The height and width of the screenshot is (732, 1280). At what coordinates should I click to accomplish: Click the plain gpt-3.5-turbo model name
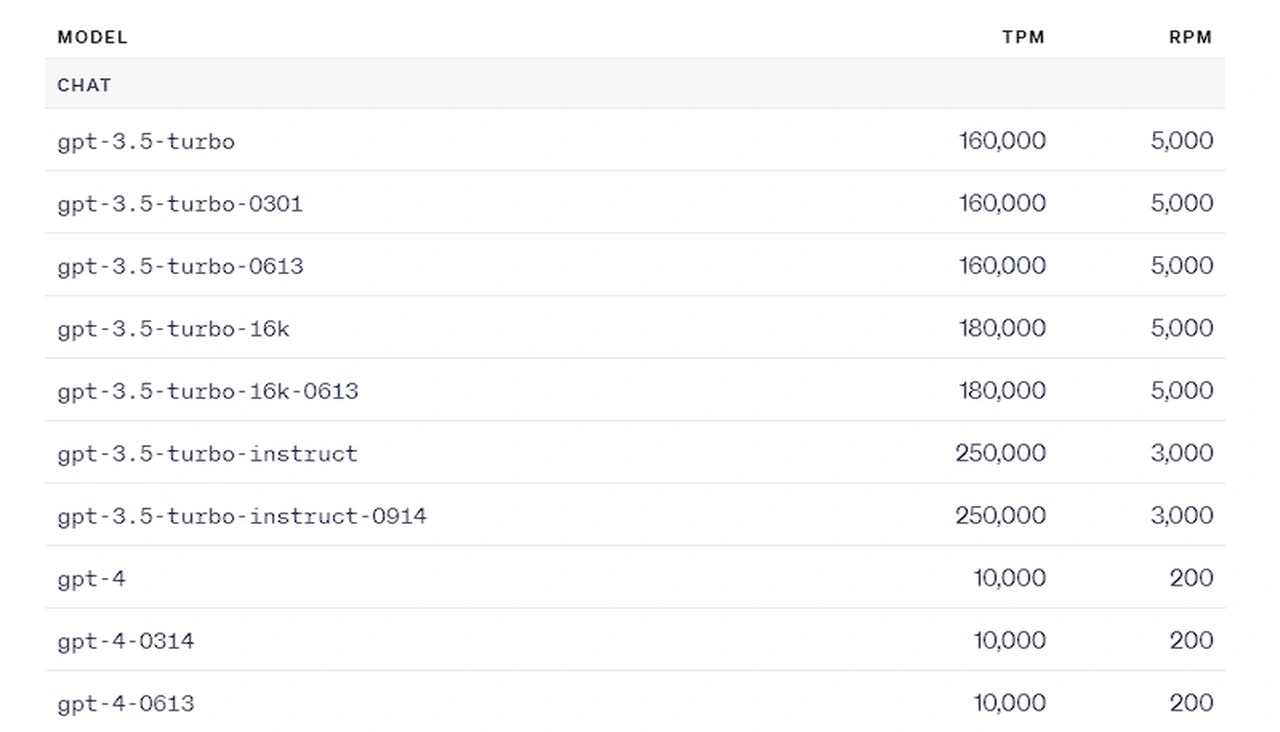click(146, 141)
